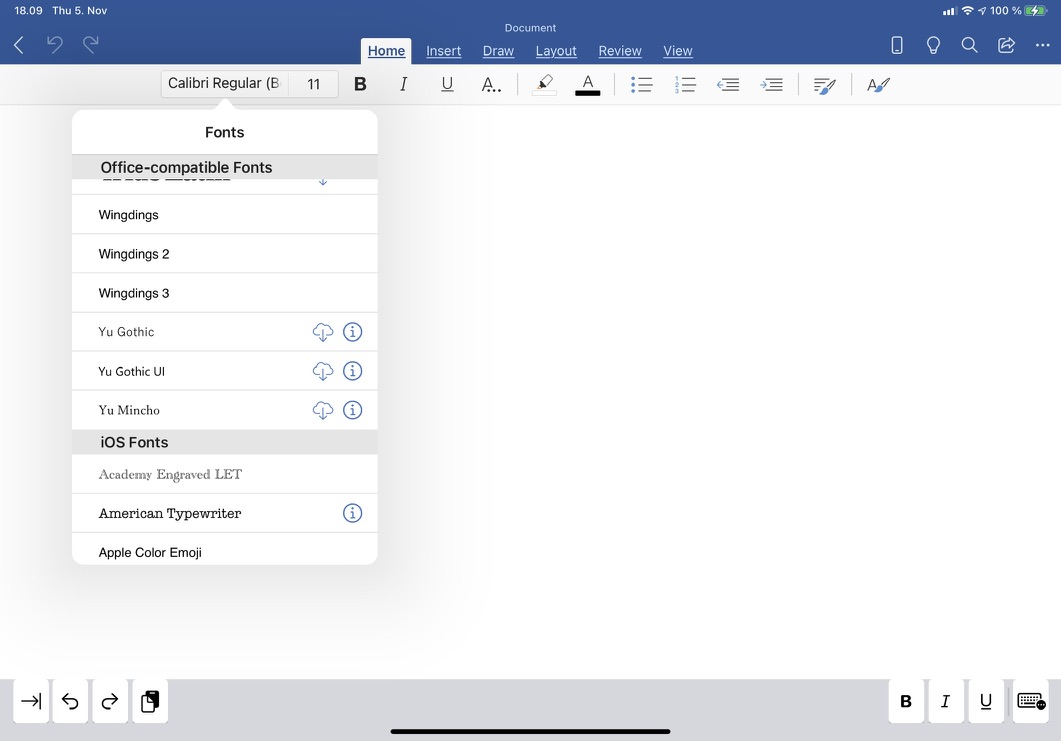The width and height of the screenshot is (1061, 741).
Task: Open the text highlight tool
Action: pyautogui.click(x=544, y=84)
